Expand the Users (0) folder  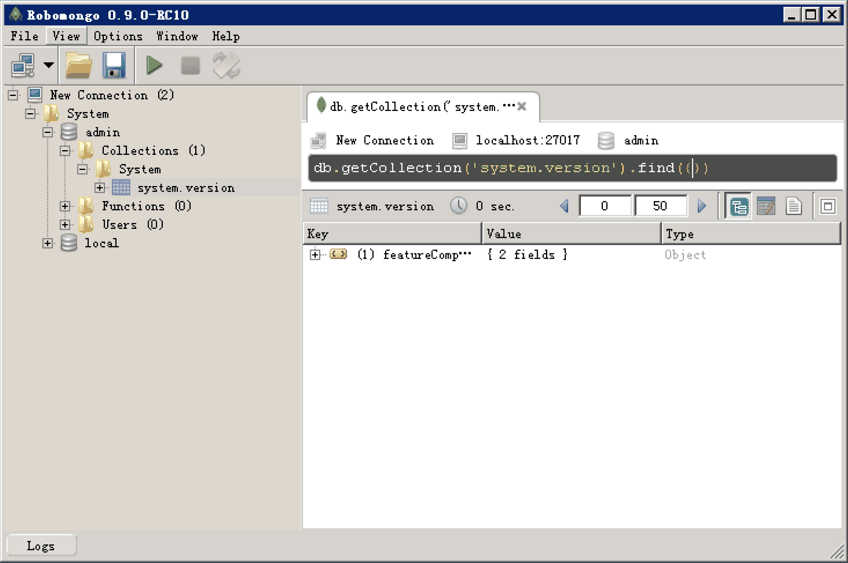pos(65,224)
